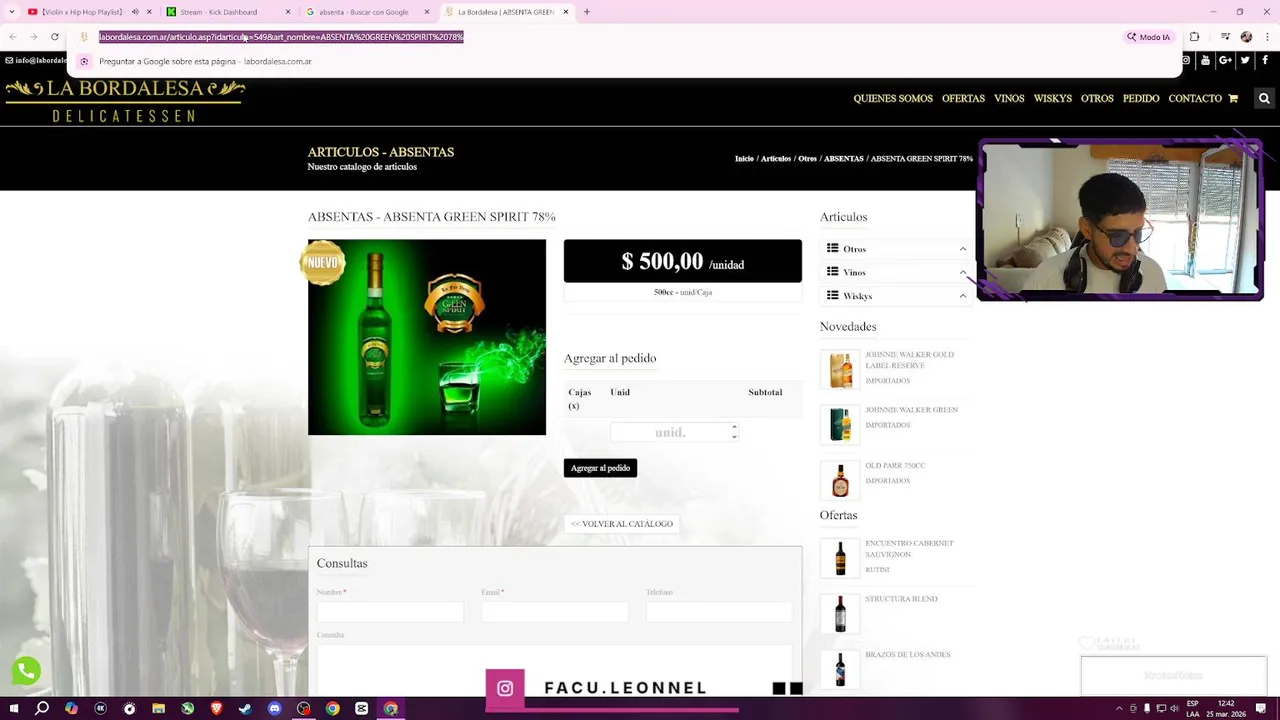
Task: Open the Twitter social icon in the header
Action: [1245, 60]
